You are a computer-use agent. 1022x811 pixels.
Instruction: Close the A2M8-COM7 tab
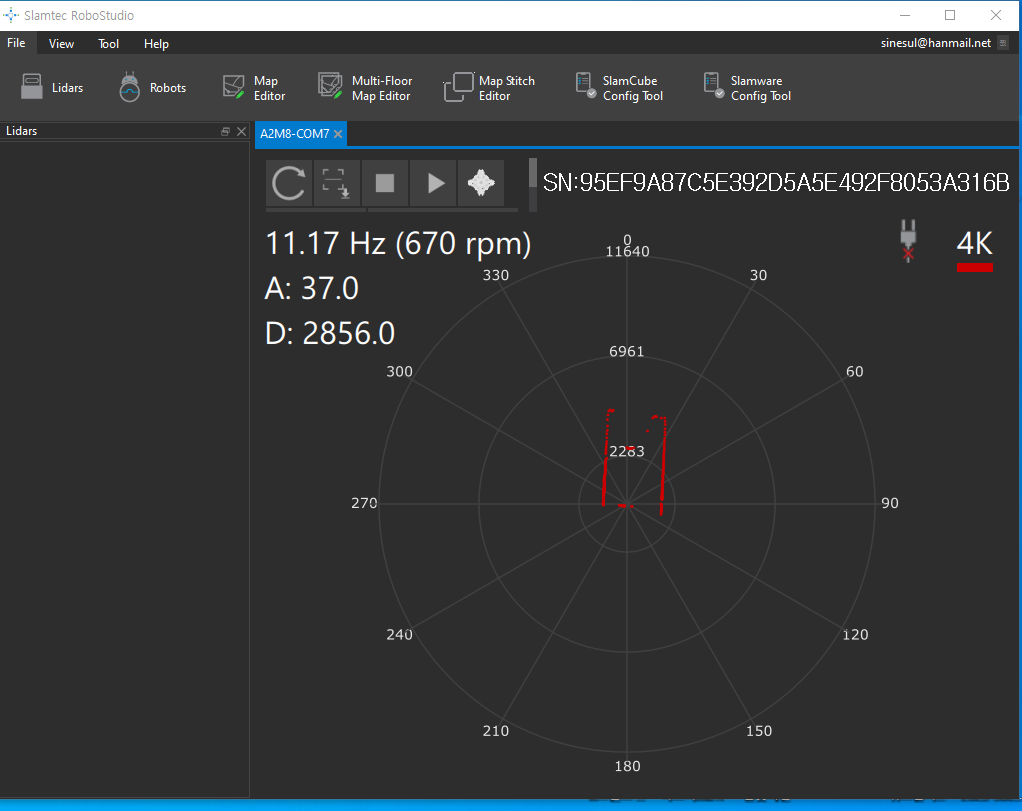tap(338, 134)
